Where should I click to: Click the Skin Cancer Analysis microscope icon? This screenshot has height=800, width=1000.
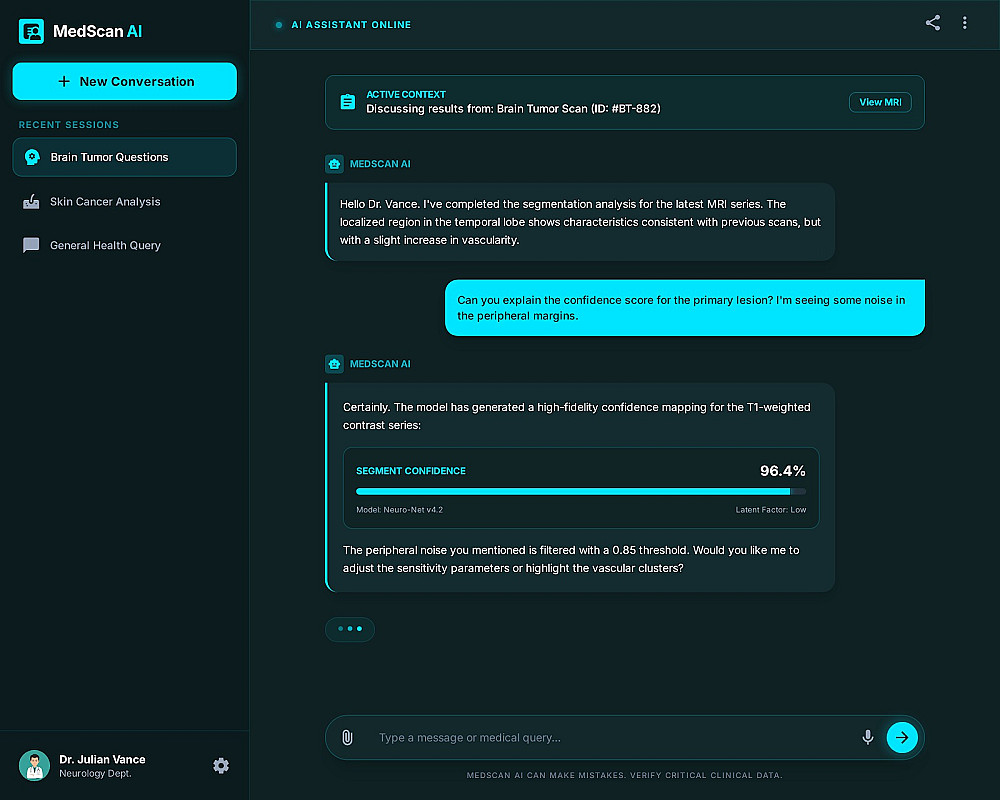point(31,202)
